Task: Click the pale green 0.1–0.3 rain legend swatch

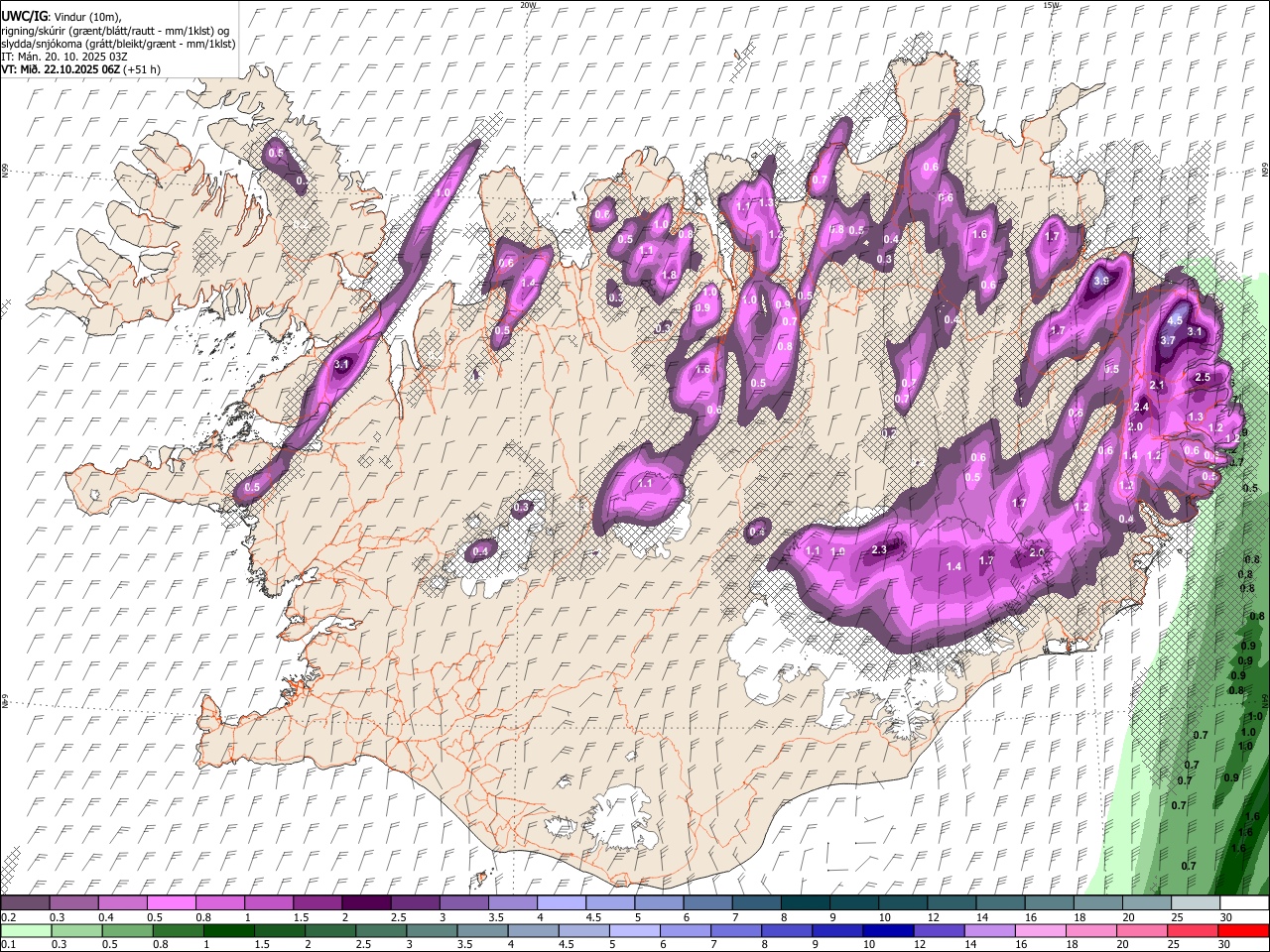Action: point(26,930)
